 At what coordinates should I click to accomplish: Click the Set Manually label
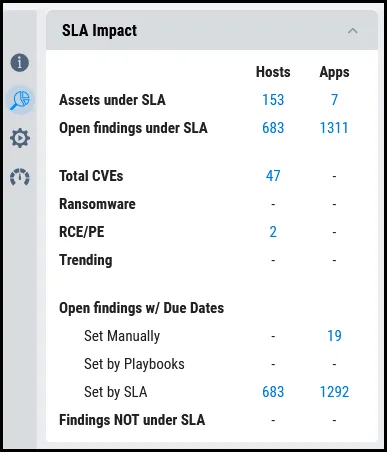(122, 336)
